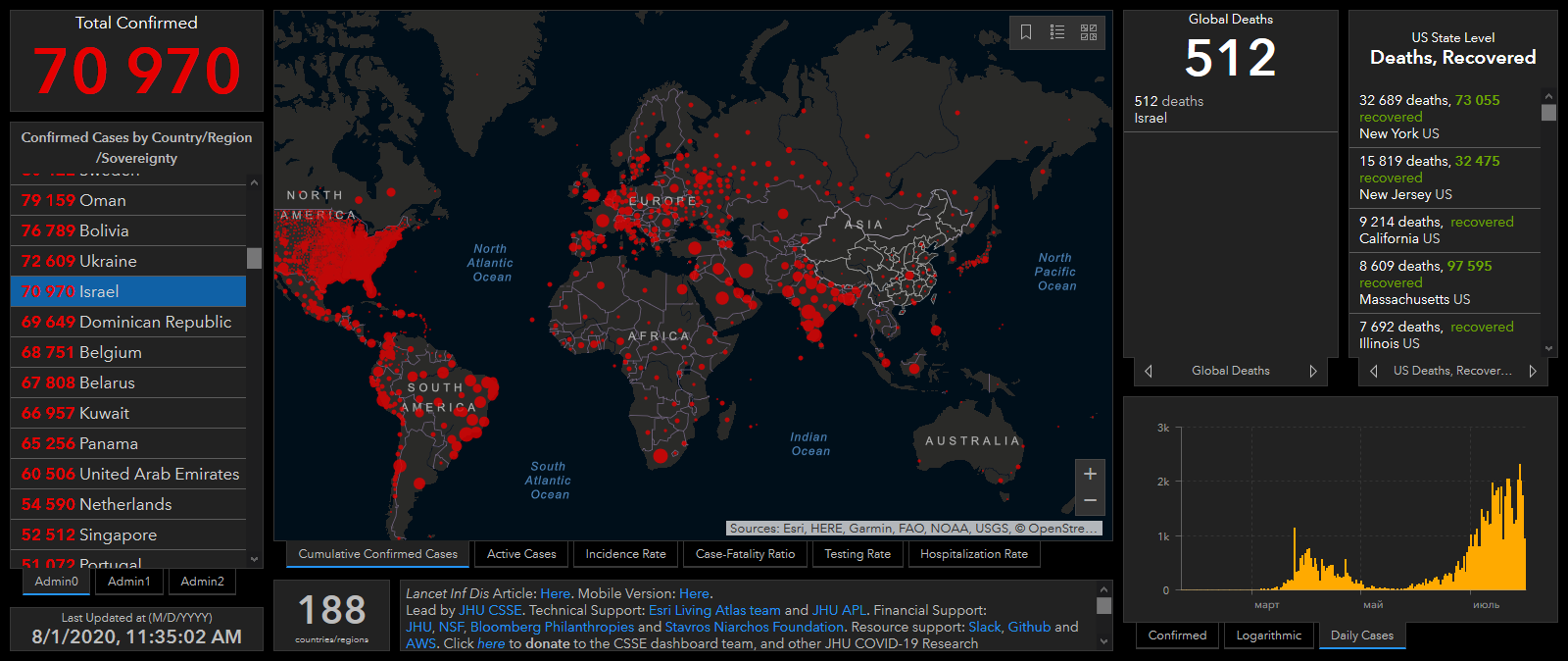Click the New Jersey US deaths entry
The width and height of the screenshot is (1568, 661).
(1445, 178)
